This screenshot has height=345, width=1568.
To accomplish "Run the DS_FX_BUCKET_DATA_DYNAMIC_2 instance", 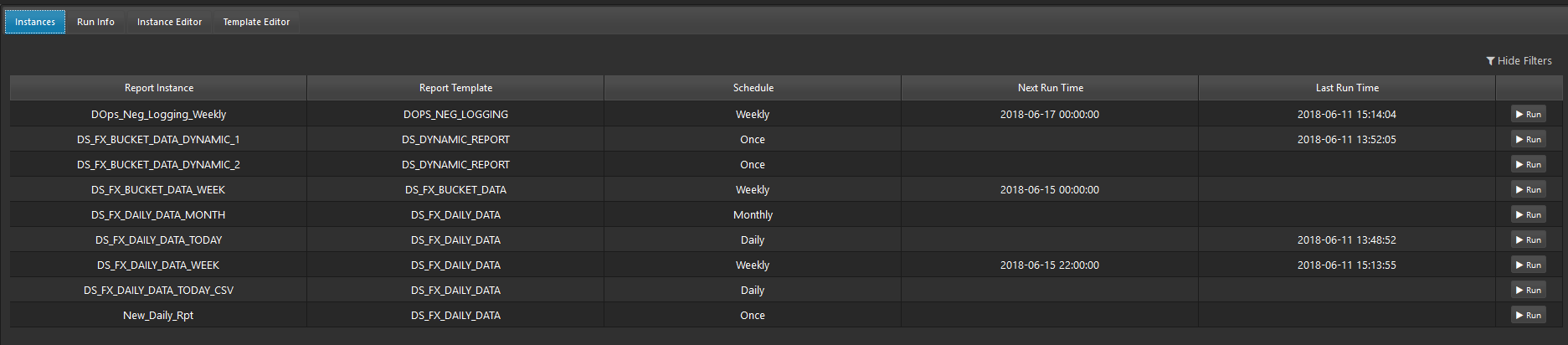I will tap(1528, 164).
